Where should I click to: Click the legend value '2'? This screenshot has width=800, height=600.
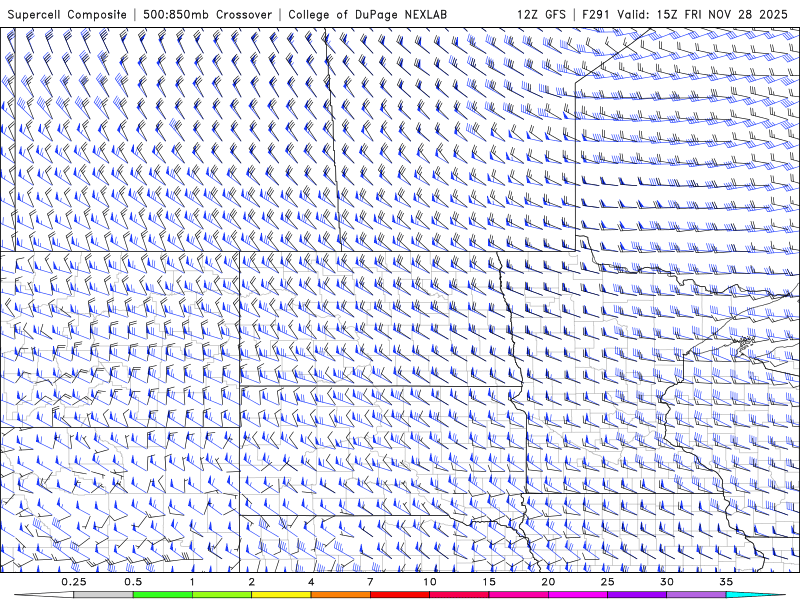point(252,582)
